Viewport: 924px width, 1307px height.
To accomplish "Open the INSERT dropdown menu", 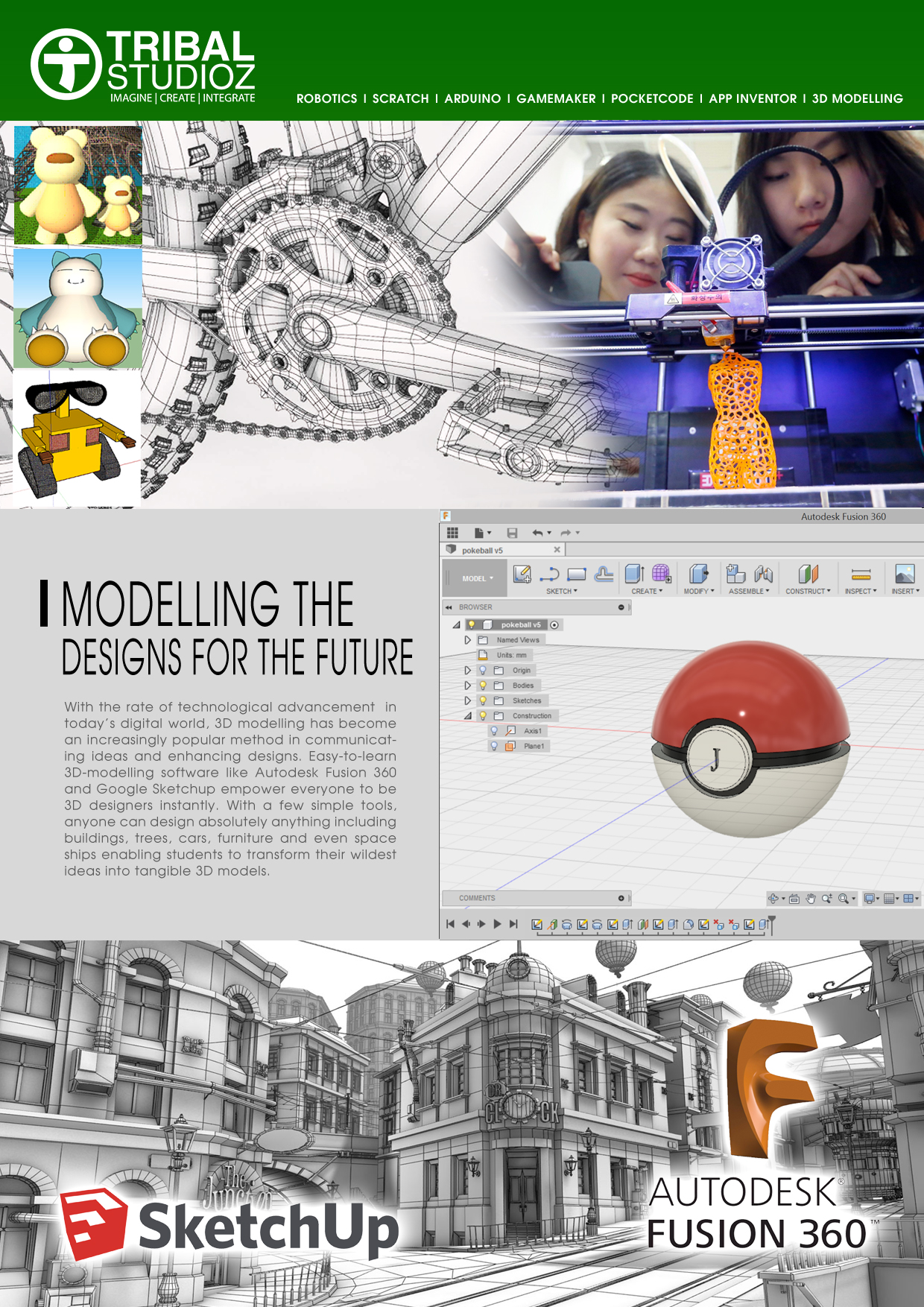I will click(x=905, y=592).
